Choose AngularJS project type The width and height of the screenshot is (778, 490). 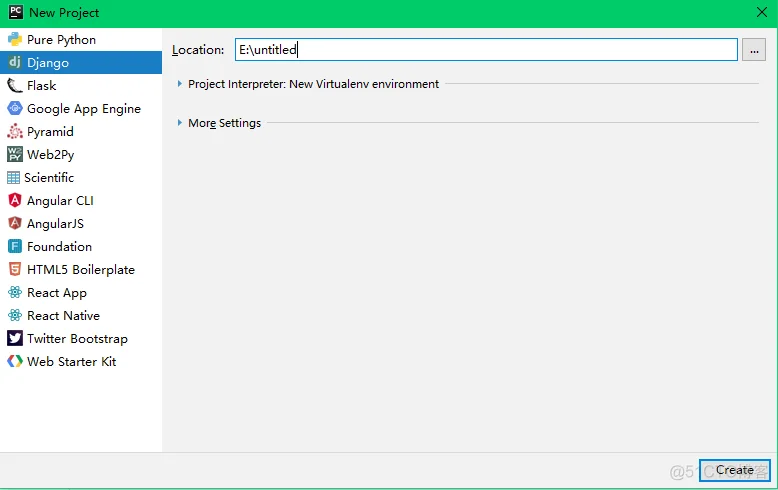(81, 223)
